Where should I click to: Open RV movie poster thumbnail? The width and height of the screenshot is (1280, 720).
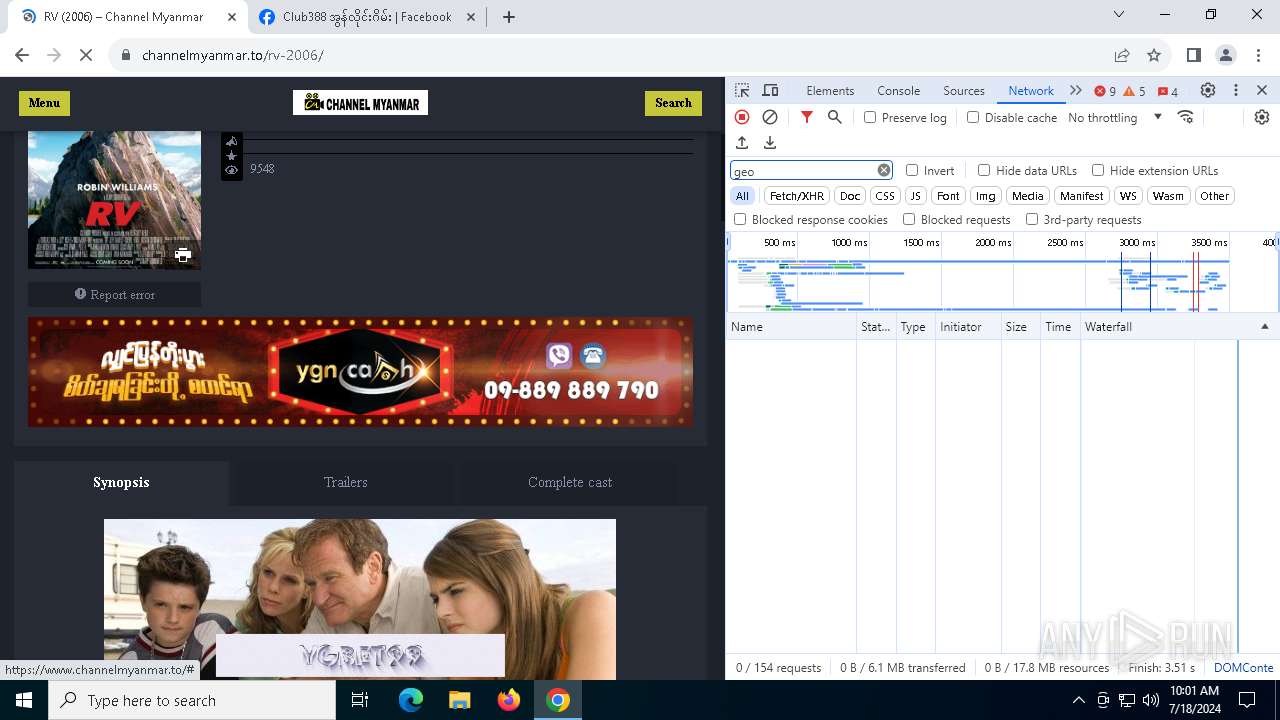pos(114,200)
